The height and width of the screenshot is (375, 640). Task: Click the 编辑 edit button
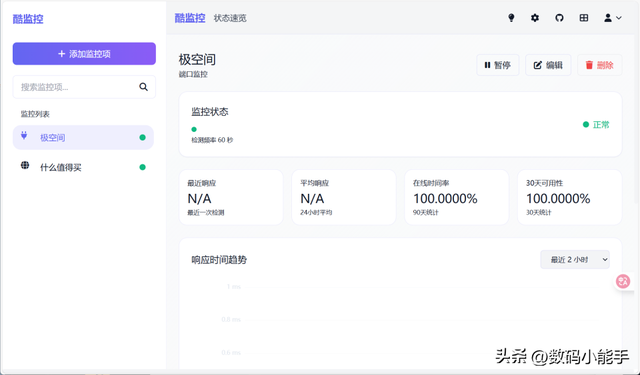(x=548, y=65)
